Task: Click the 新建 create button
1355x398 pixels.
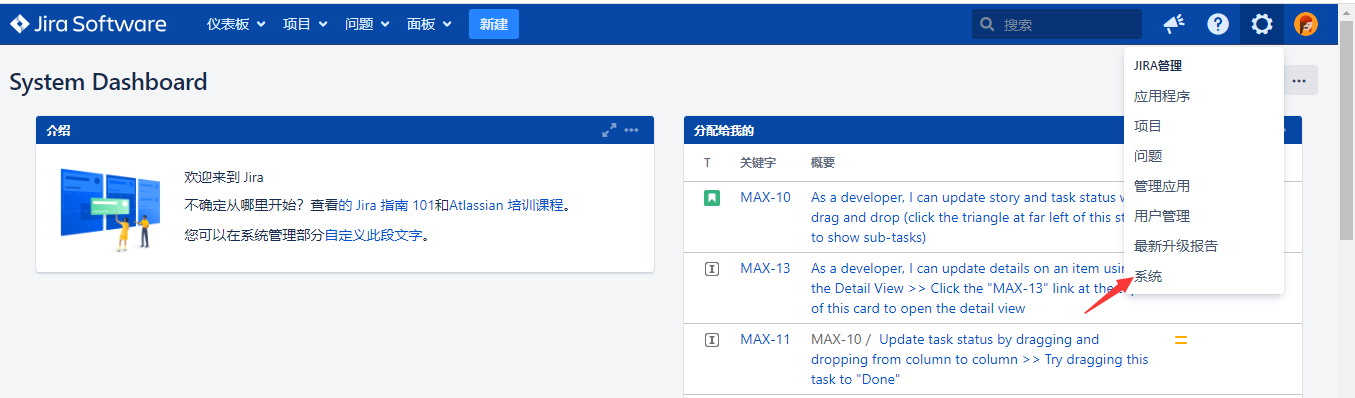Action: (494, 24)
